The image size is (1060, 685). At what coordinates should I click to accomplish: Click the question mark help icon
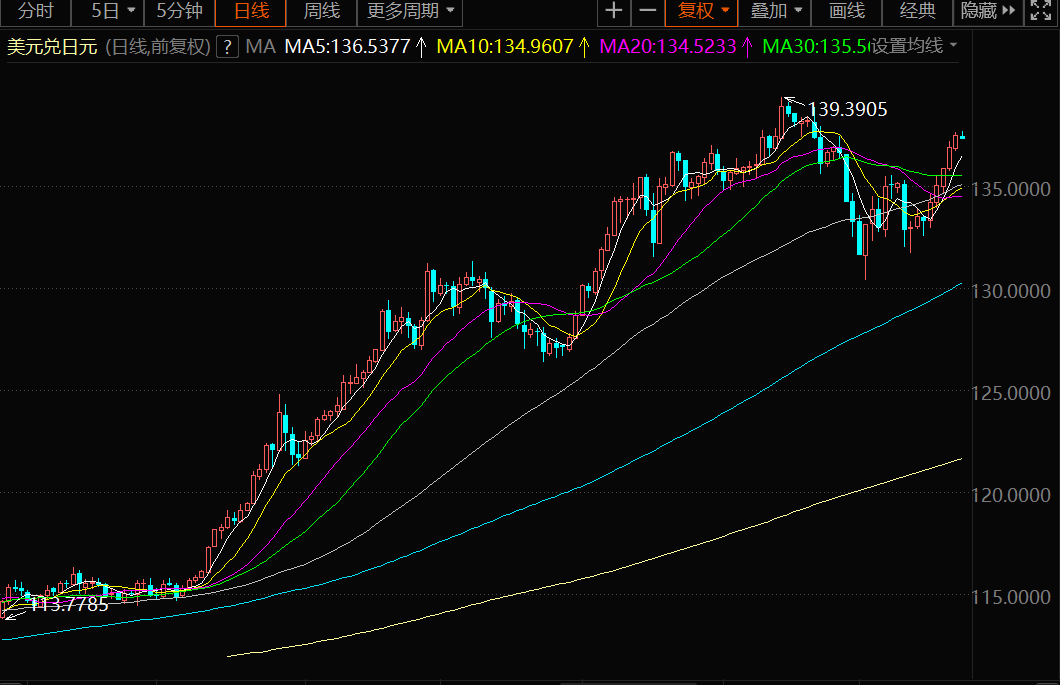coord(228,47)
